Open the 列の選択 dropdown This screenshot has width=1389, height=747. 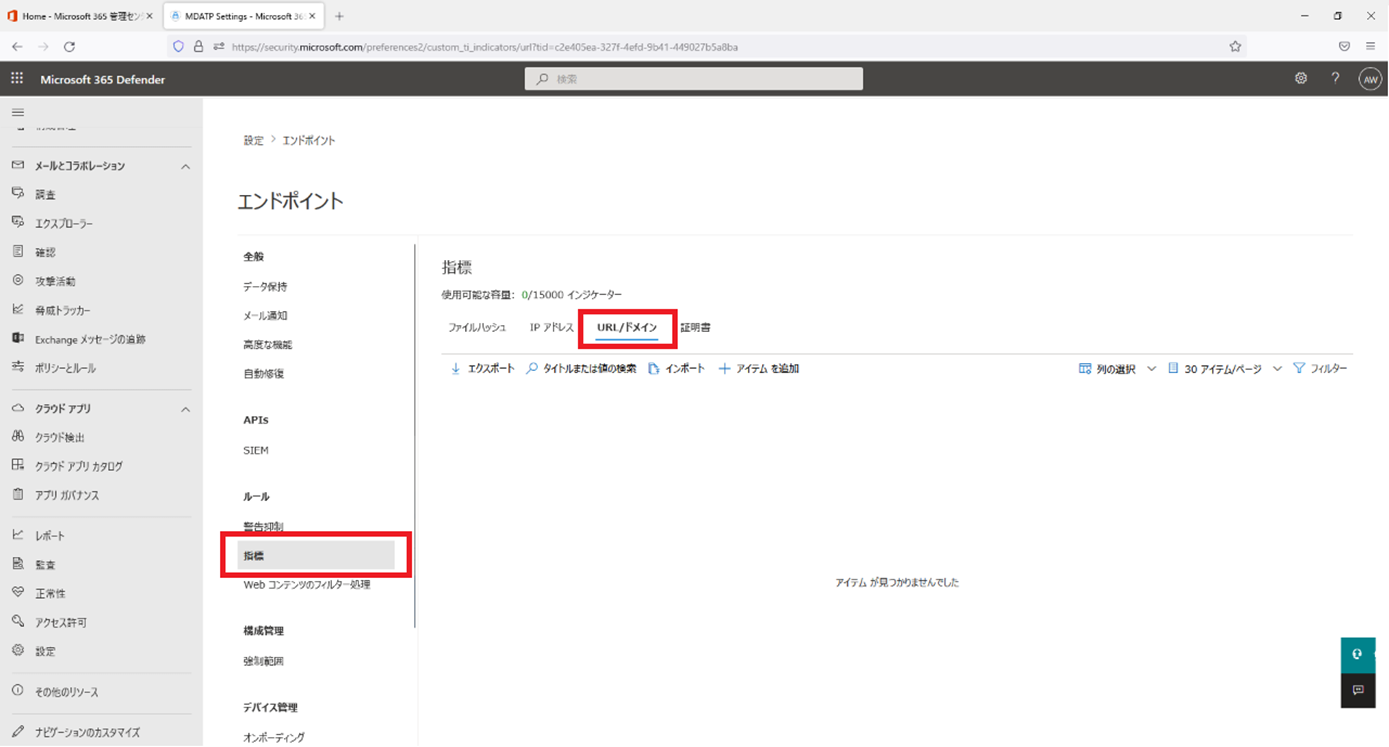(x=1117, y=369)
